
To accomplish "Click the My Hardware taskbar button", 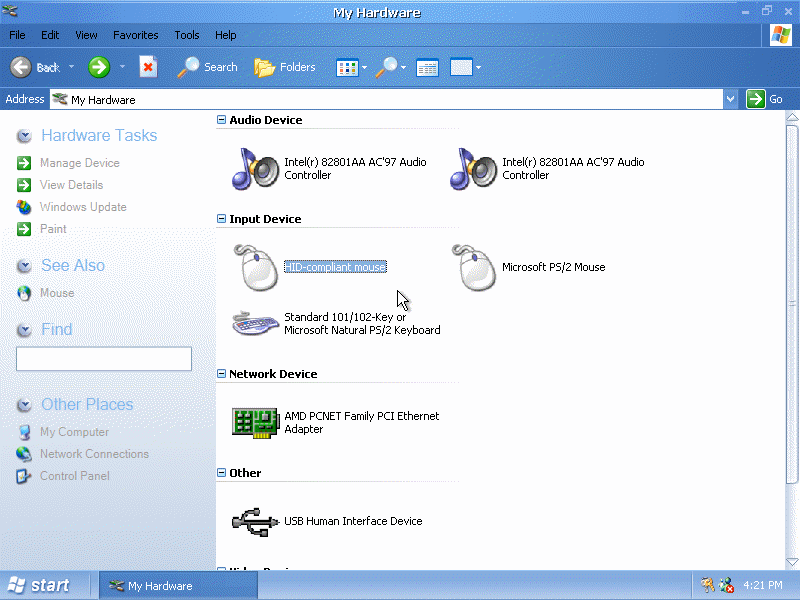I will coord(178,586).
